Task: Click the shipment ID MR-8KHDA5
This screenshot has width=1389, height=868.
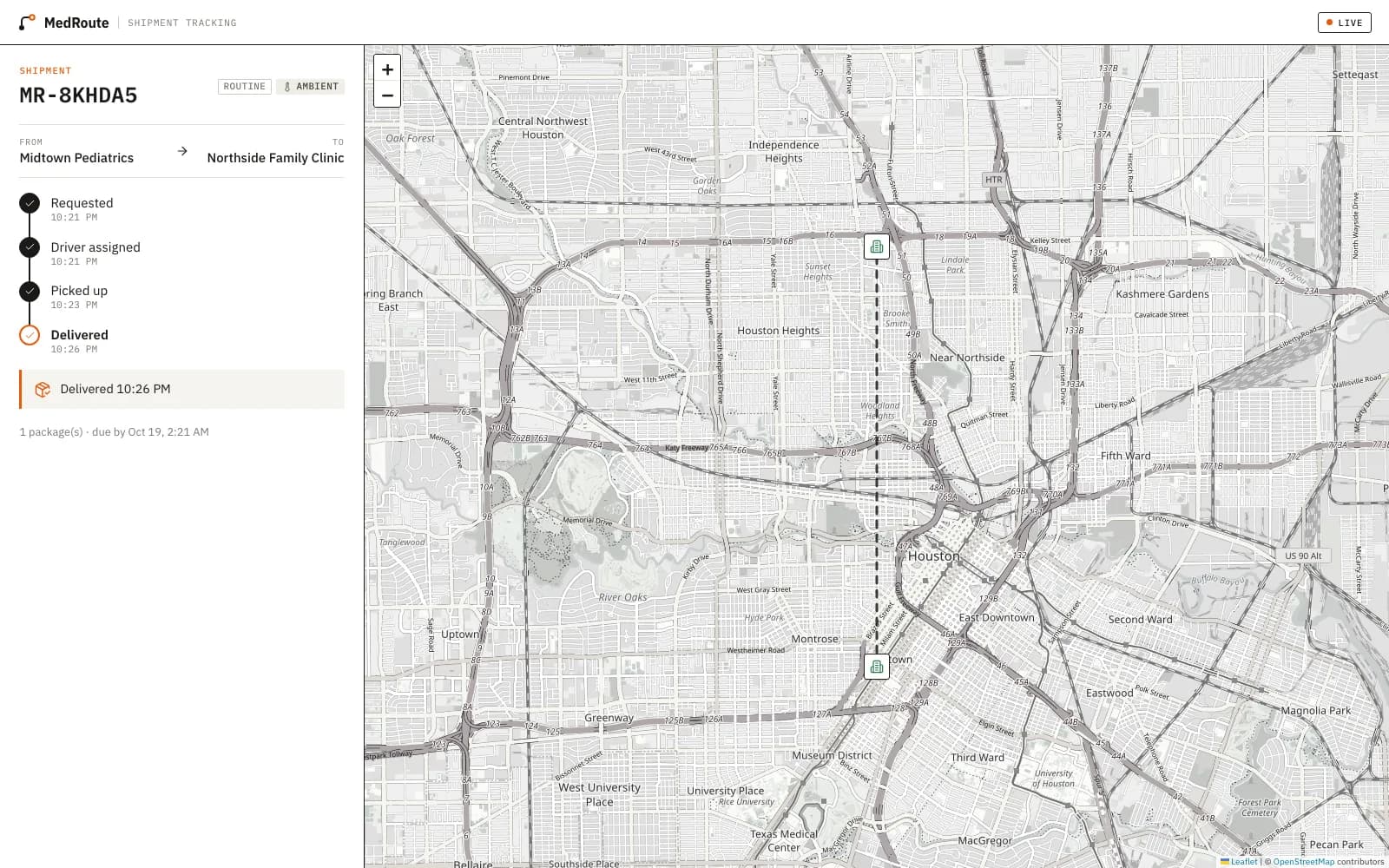Action: 78,95
